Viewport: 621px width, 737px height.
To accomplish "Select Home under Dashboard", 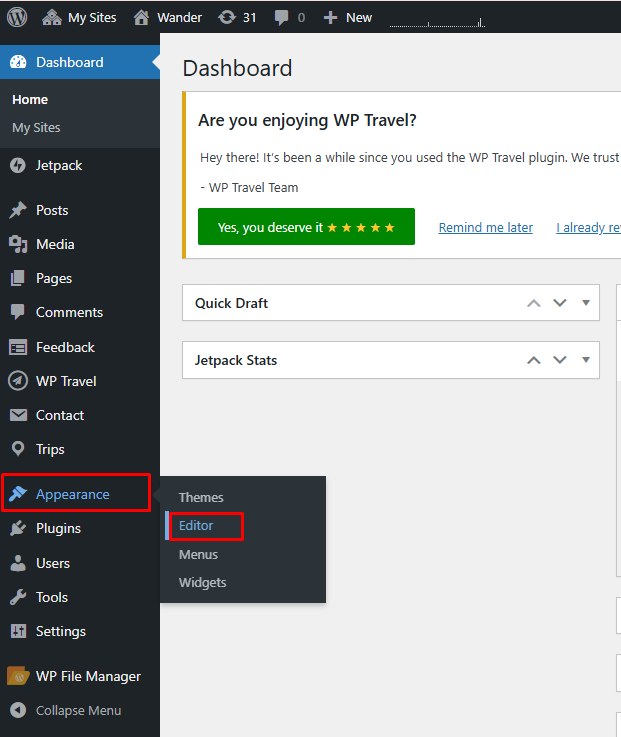I will click(30, 100).
